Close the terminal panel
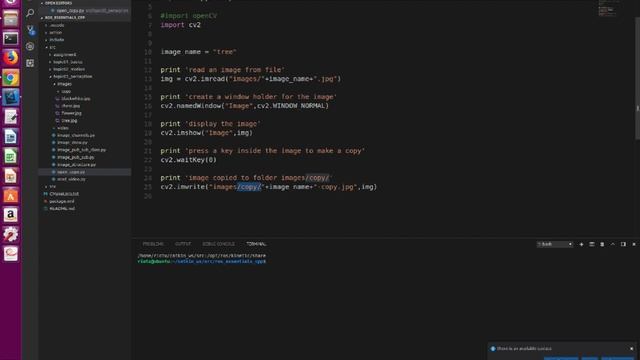The height and width of the screenshot is (360, 640). click(634, 244)
